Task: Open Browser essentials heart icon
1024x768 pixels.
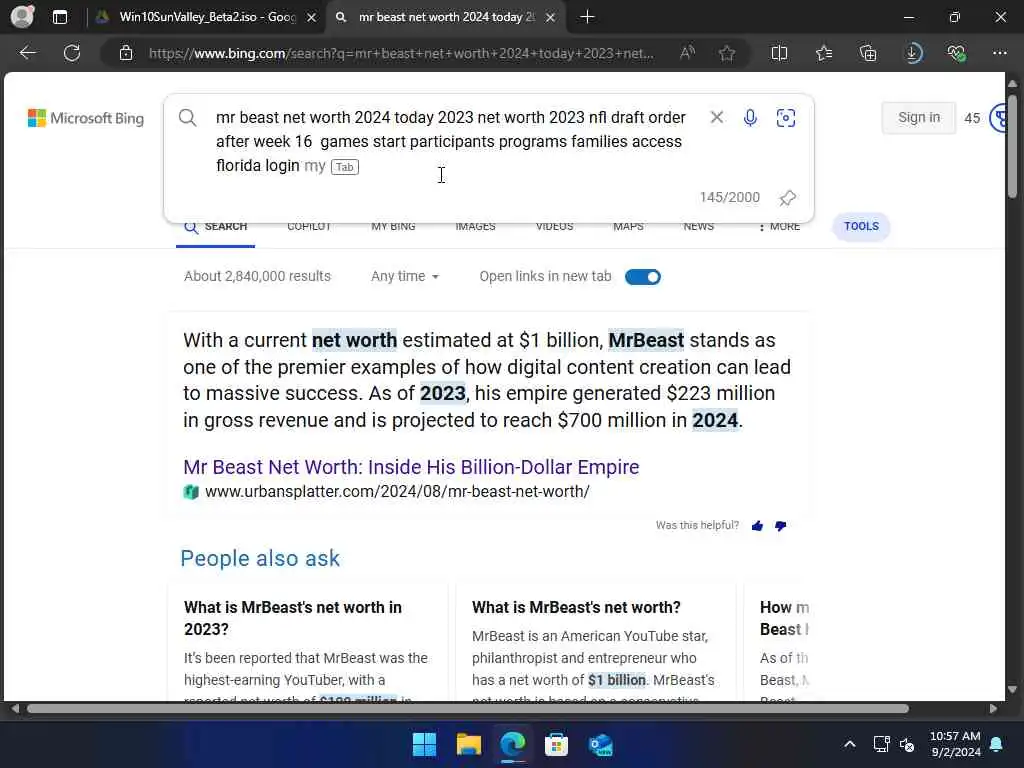Action: pyautogui.click(x=957, y=53)
